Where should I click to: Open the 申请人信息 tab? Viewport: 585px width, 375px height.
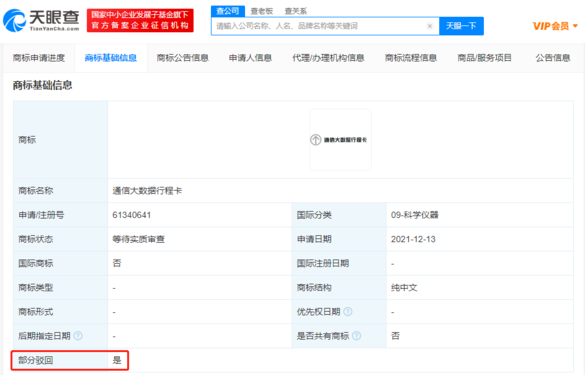click(x=250, y=58)
